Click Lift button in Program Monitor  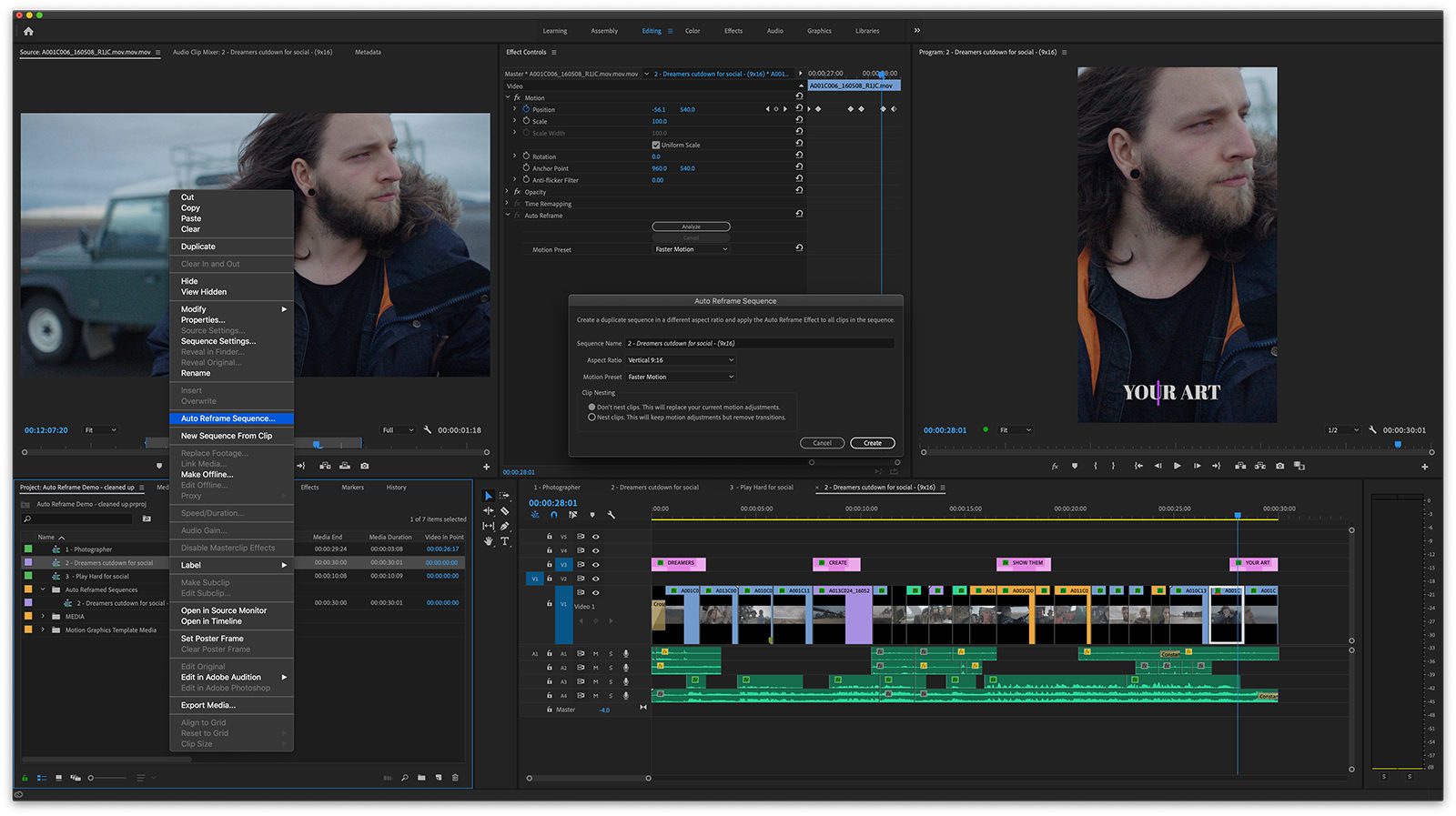pyautogui.click(x=1240, y=466)
